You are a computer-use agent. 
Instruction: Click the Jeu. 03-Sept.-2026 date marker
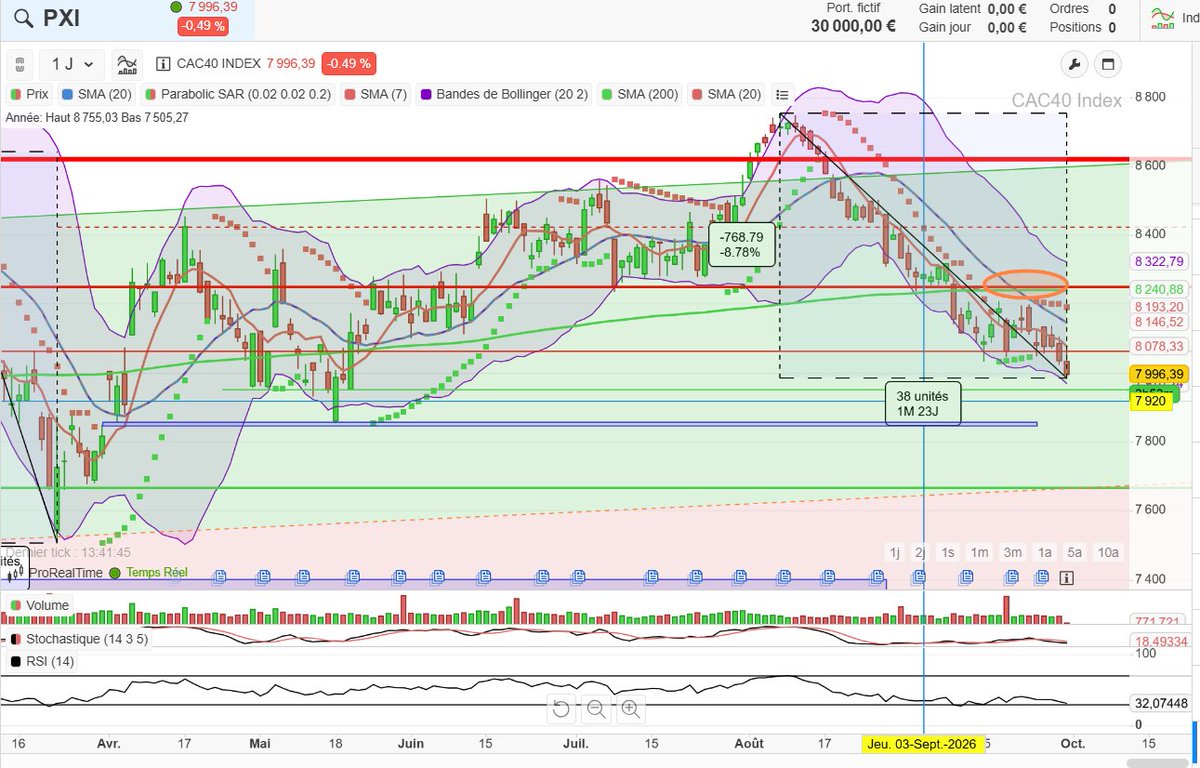click(x=921, y=744)
